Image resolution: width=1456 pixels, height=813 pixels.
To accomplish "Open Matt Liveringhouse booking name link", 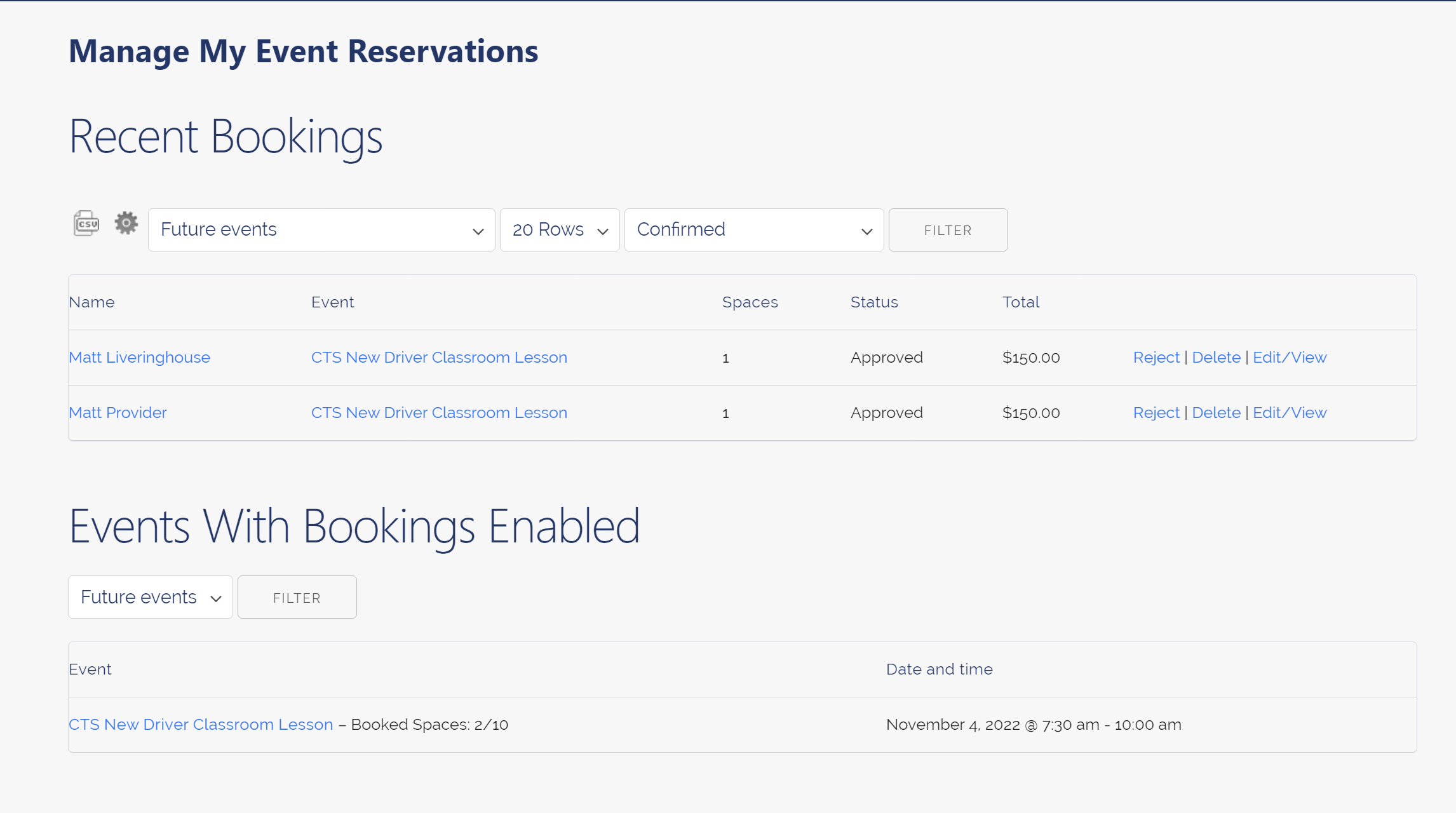I will click(139, 358).
